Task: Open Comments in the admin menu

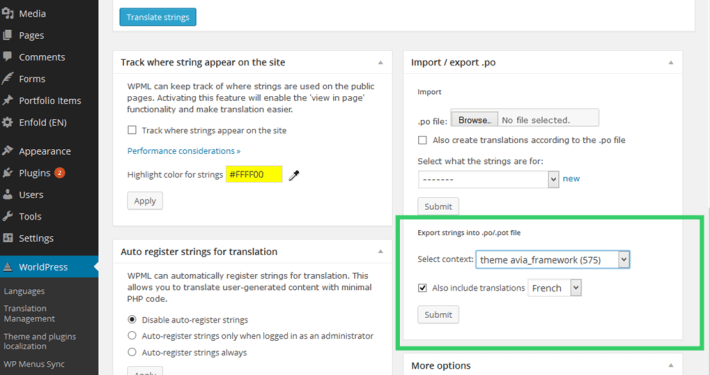Action: pos(42,57)
